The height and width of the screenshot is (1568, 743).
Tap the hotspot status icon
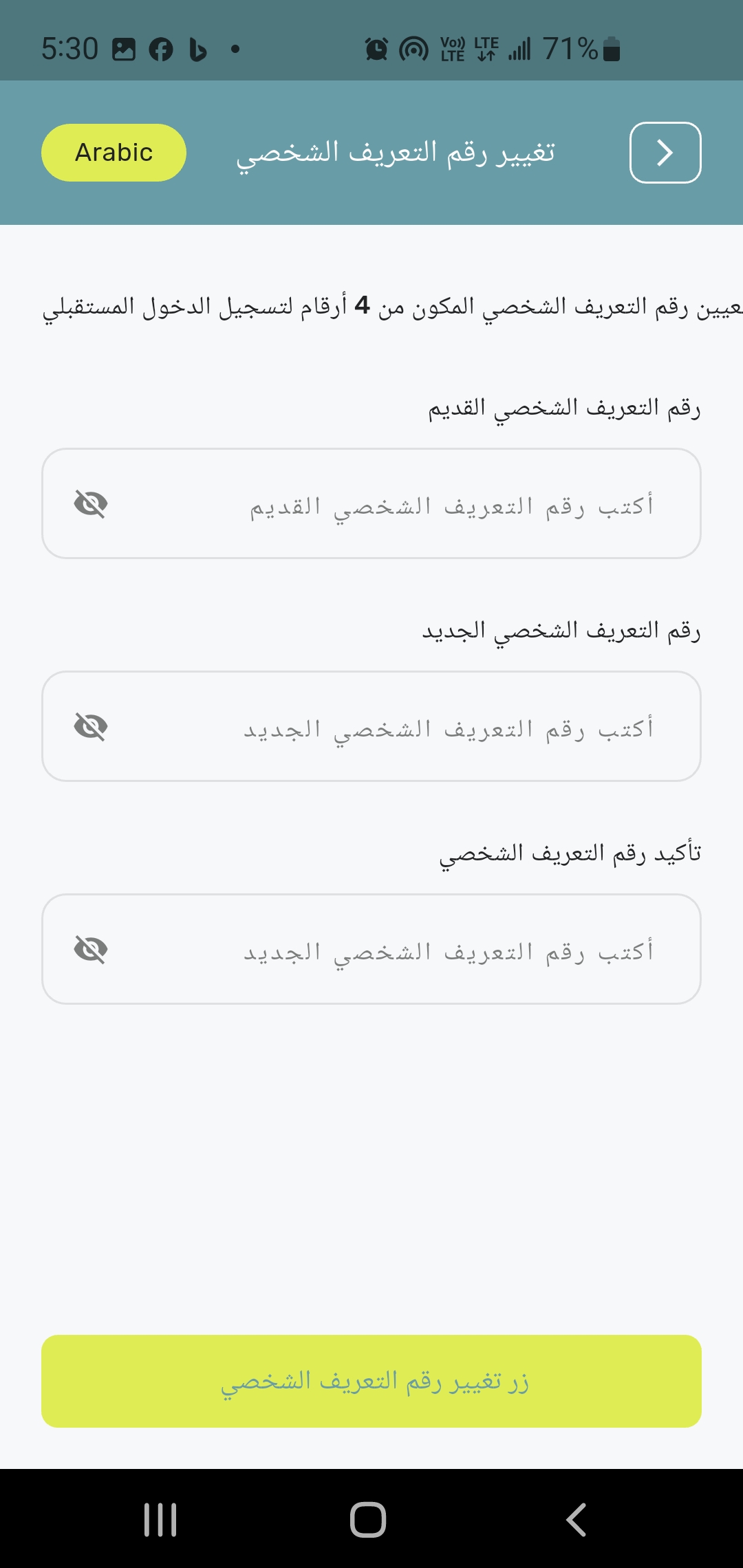(x=413, y=50)
